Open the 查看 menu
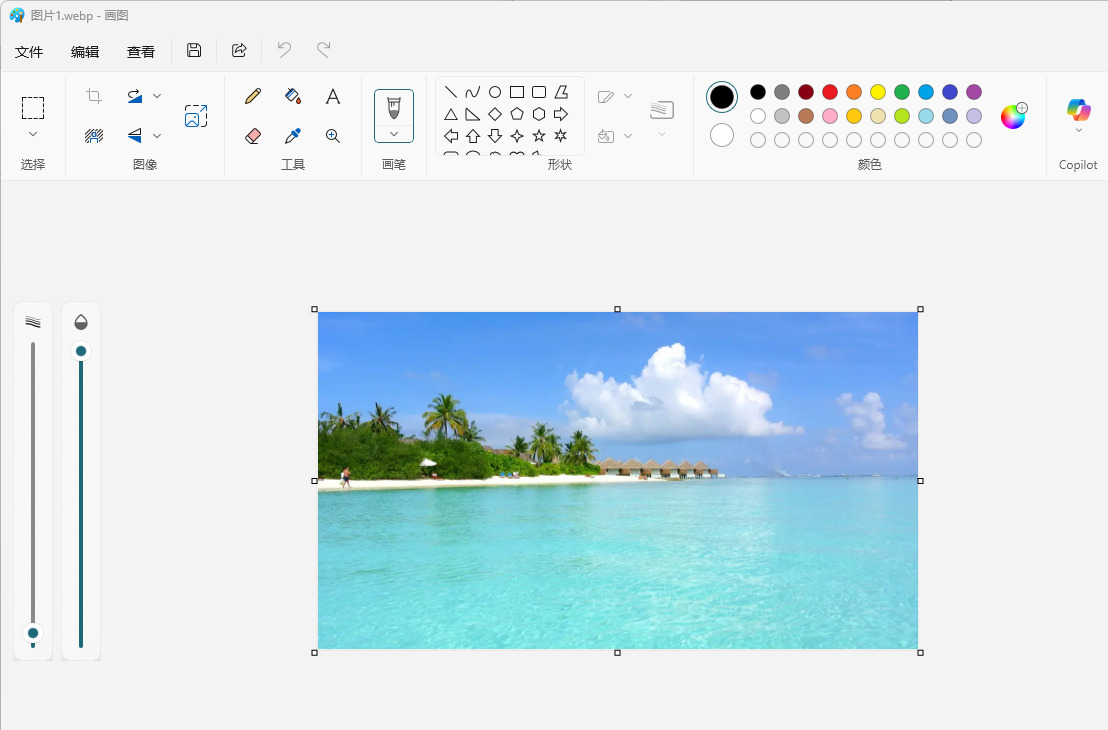The height and width of the screenshot is (730, 1108). pos(141,52)
